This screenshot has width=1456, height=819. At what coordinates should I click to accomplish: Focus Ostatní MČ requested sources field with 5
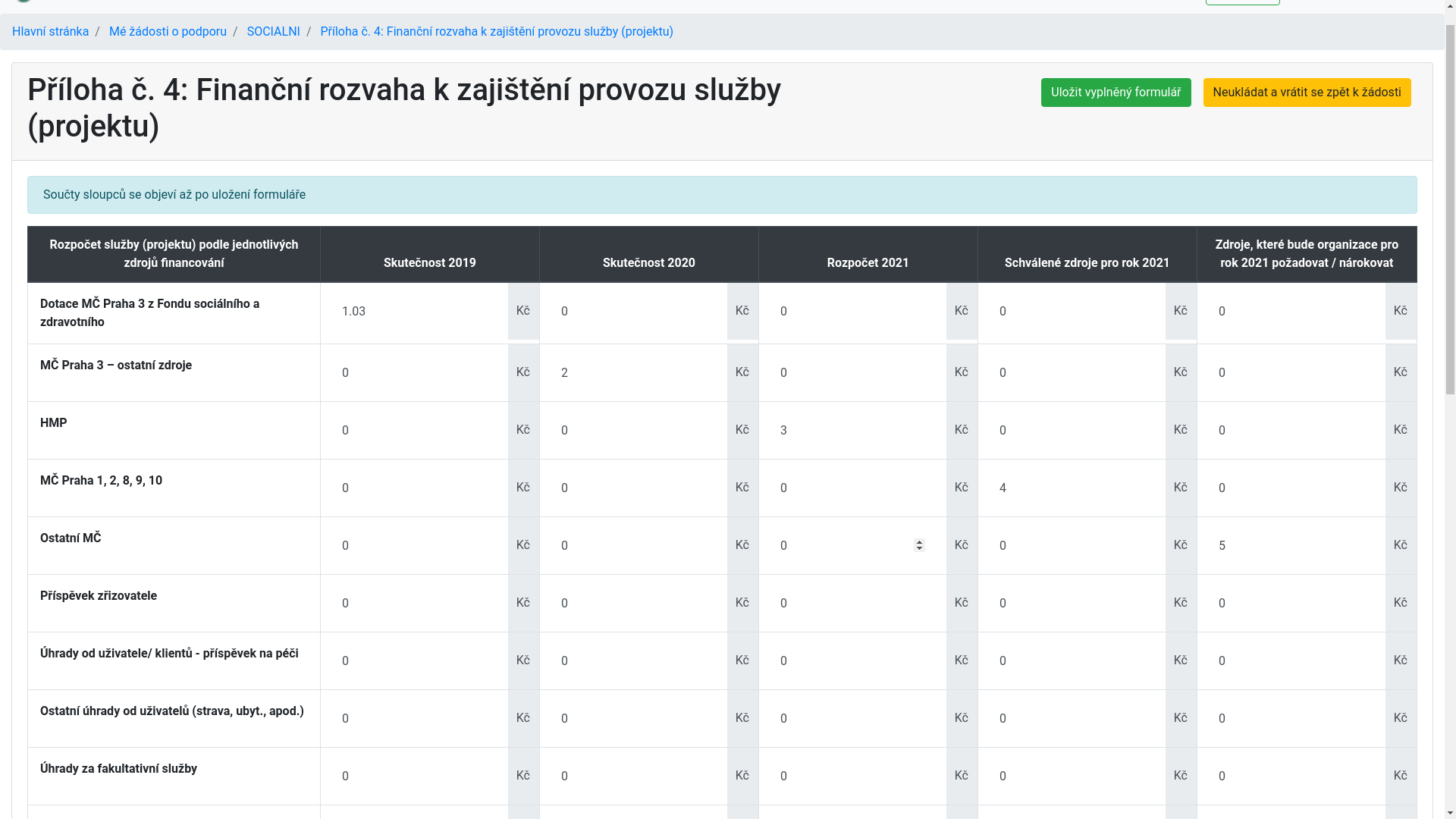[1291, 546]
